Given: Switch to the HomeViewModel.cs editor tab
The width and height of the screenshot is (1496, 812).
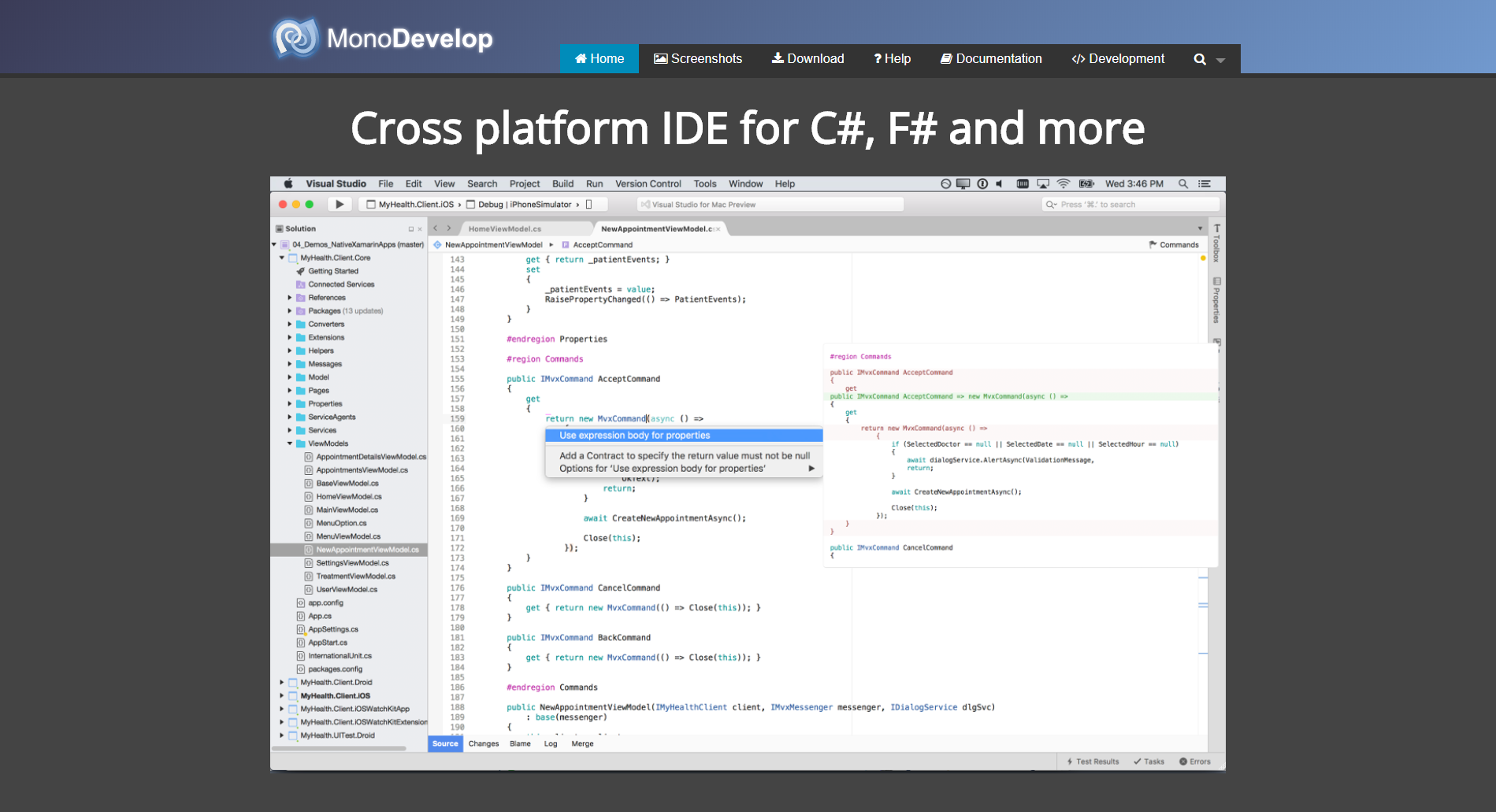Looking at the screenshot, I should [x=505, y=228].
